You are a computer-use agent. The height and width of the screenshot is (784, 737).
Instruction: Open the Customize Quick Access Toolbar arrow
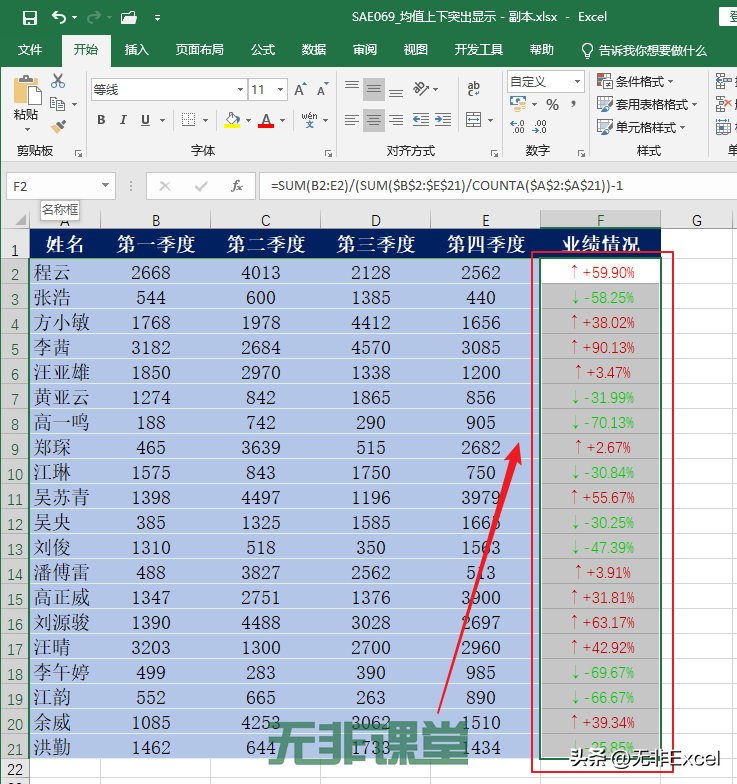[158, 18]
